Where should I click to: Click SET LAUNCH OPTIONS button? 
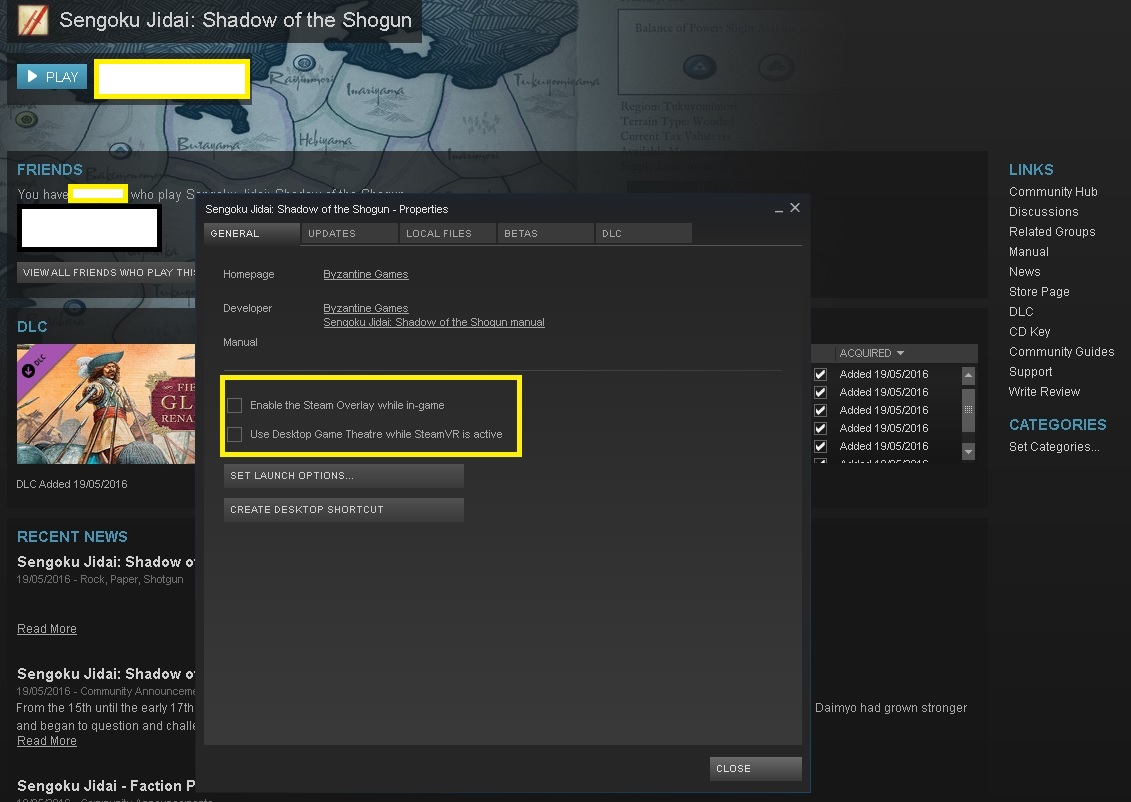tap(344, 476)
